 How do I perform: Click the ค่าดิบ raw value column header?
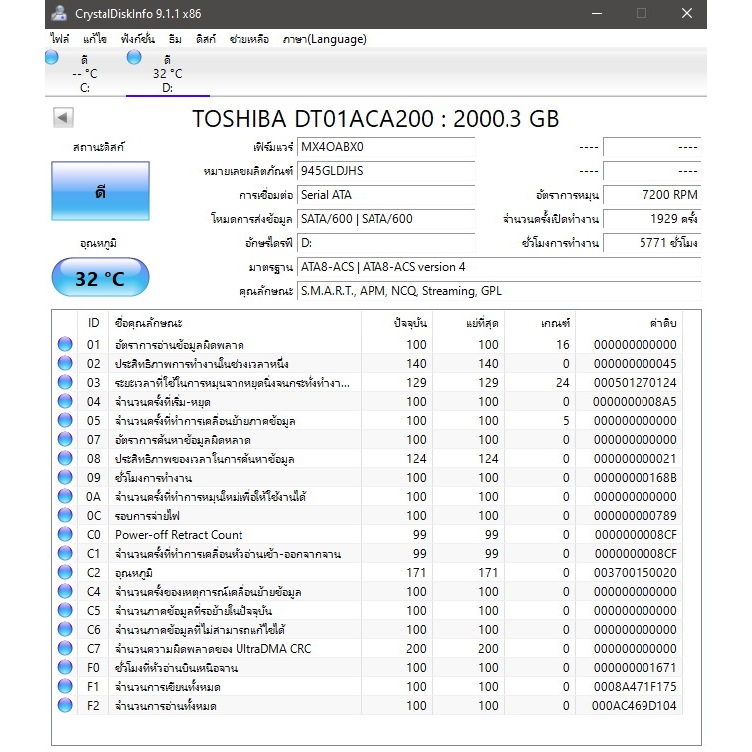pos(662,323)
